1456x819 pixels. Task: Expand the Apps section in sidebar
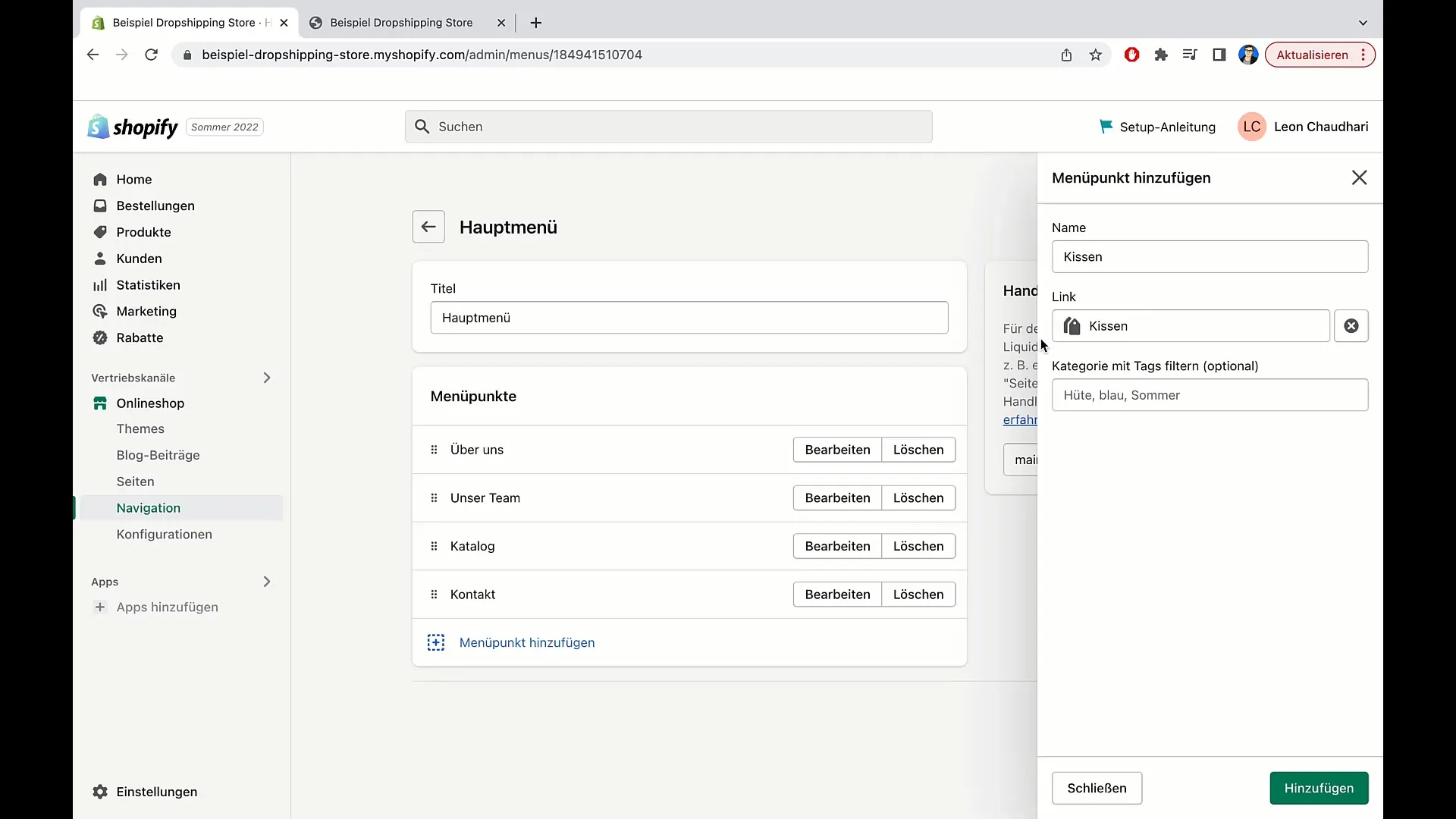pos(267,581)
